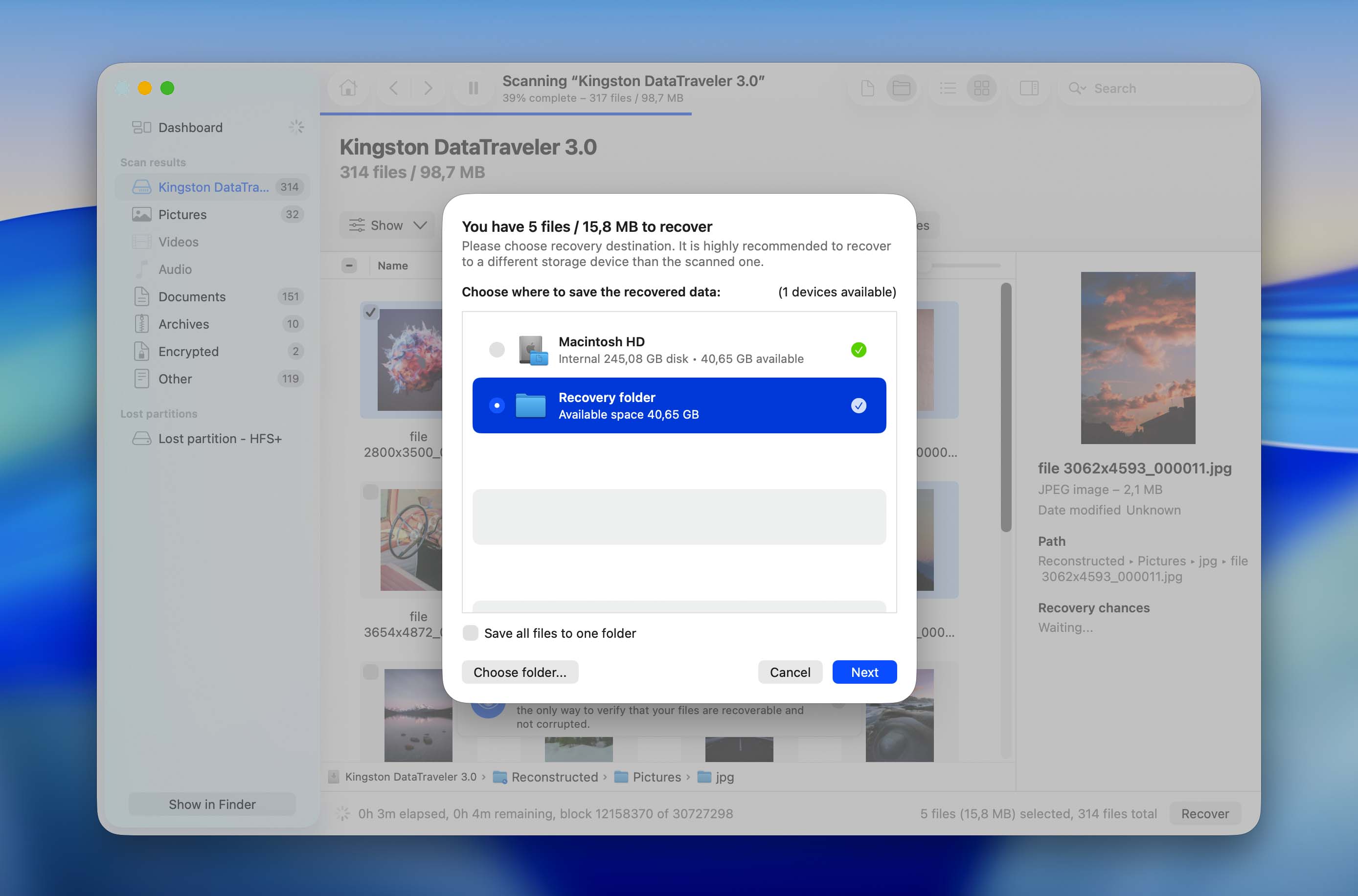Cancel the recovery dialog
Viewport: 1358px width, 896px height.
coord(790,672)
